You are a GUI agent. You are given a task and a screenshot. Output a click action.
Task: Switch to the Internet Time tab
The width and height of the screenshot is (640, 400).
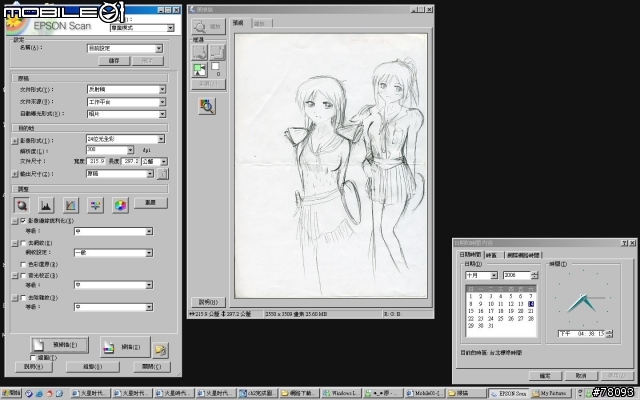pyautogui.click(x=523, y=255)
